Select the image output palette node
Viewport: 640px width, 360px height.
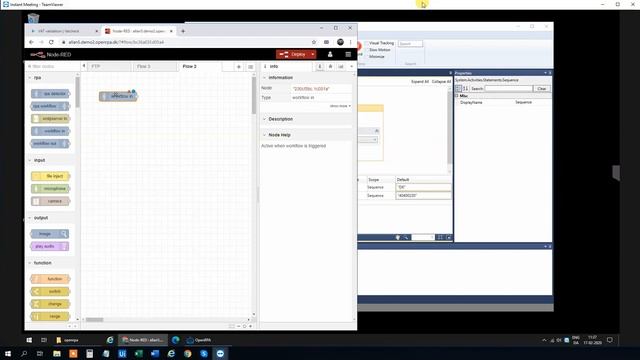pos(49,234)
